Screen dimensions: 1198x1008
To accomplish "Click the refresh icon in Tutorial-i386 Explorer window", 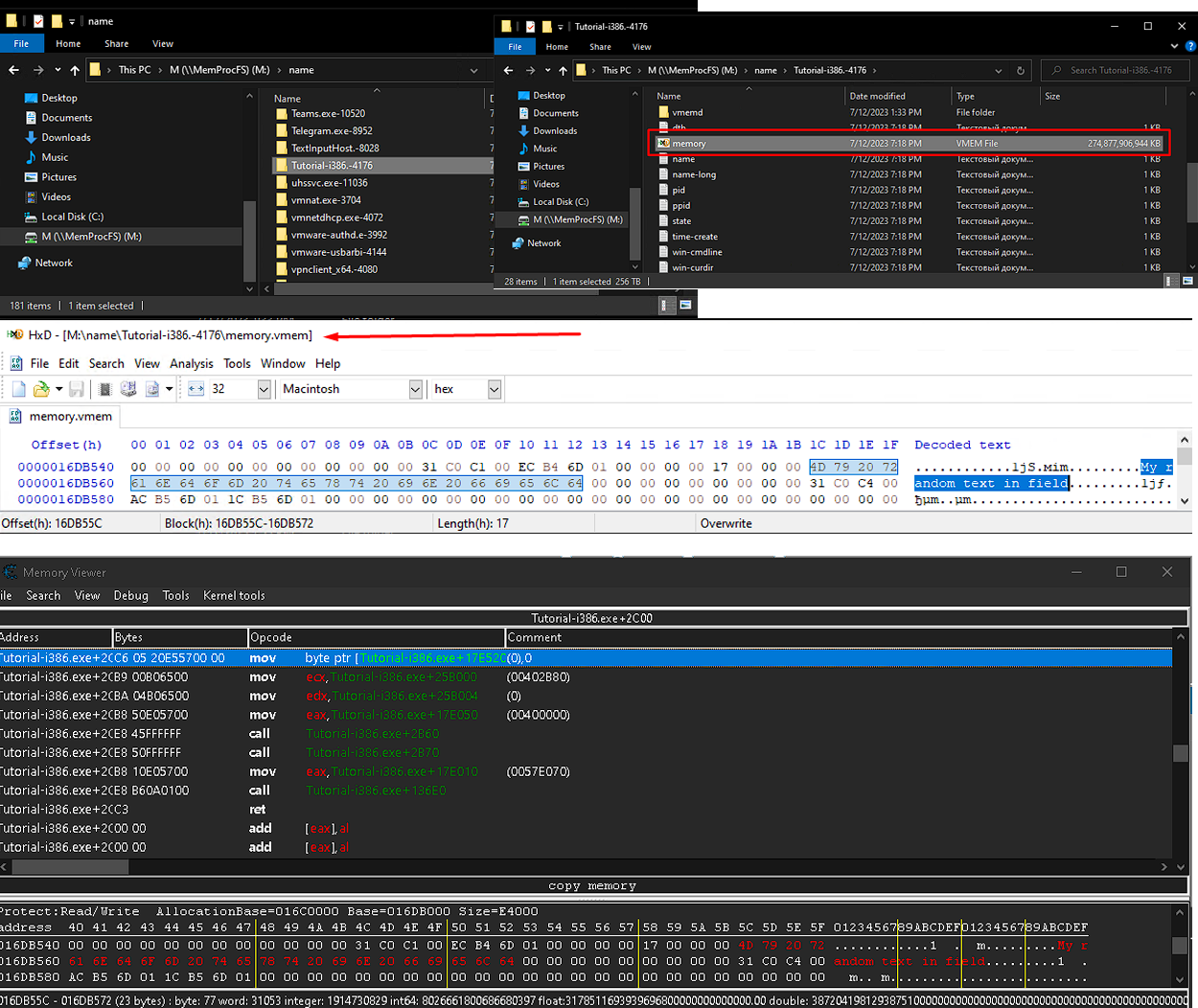I will pyautogui.click(x=1020, y=70).
